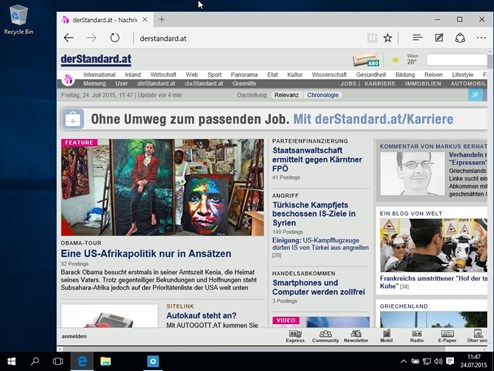Make a Web Note with pen icon
Screen dimensions: 494x371
(439, 38)
